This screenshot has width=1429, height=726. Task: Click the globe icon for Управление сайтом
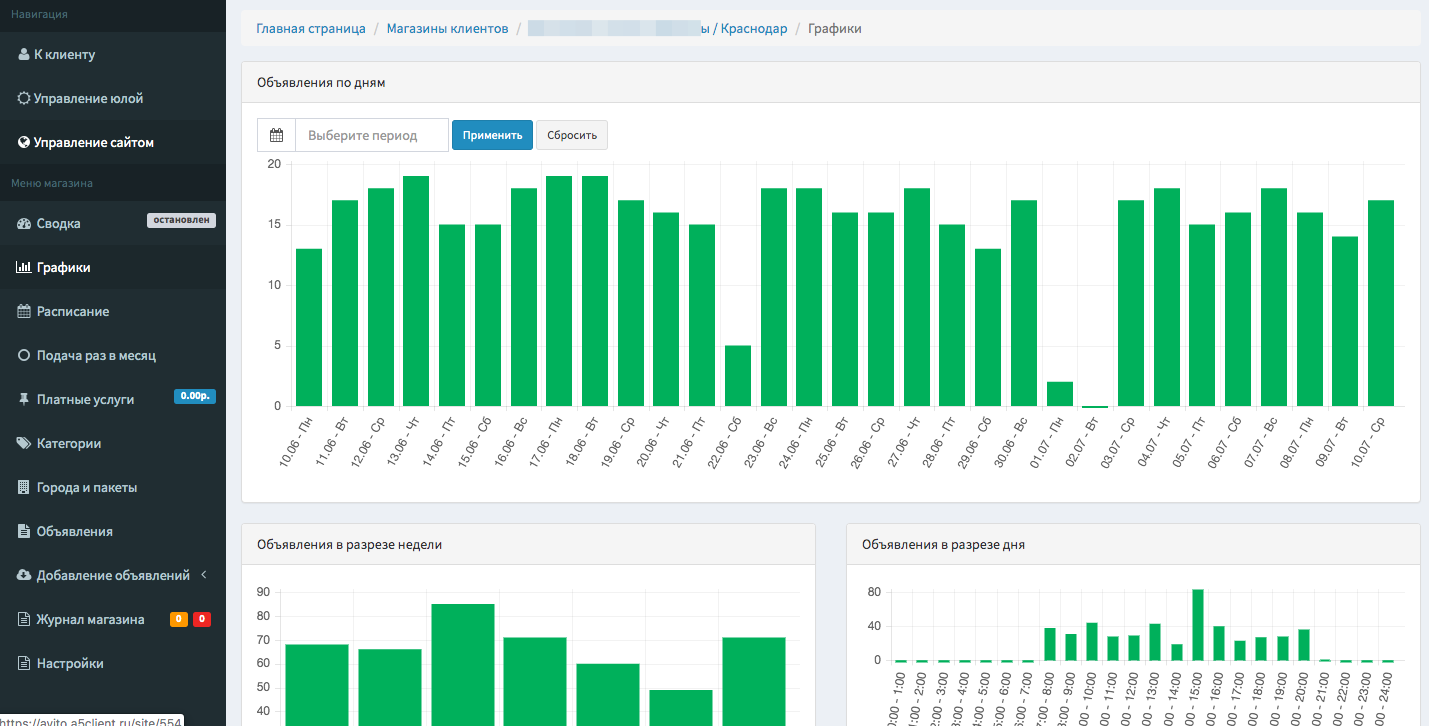click(x=24, y=143)
